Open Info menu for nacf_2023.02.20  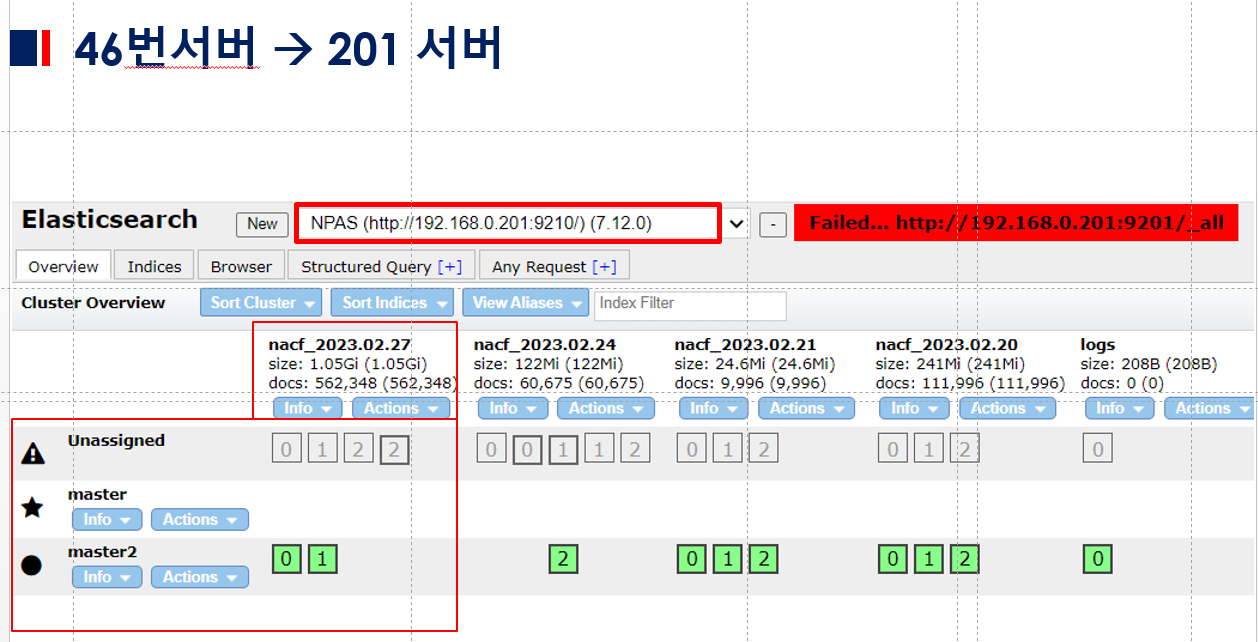tap(914, 408)
